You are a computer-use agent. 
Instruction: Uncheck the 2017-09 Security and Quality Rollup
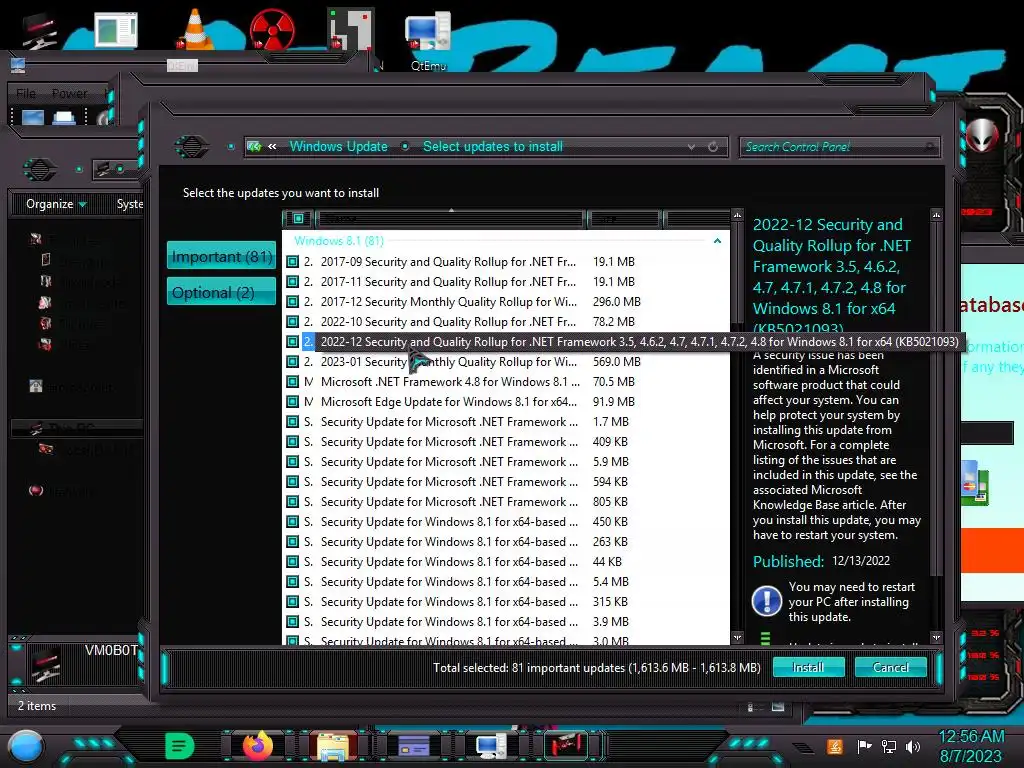(293, 262)
